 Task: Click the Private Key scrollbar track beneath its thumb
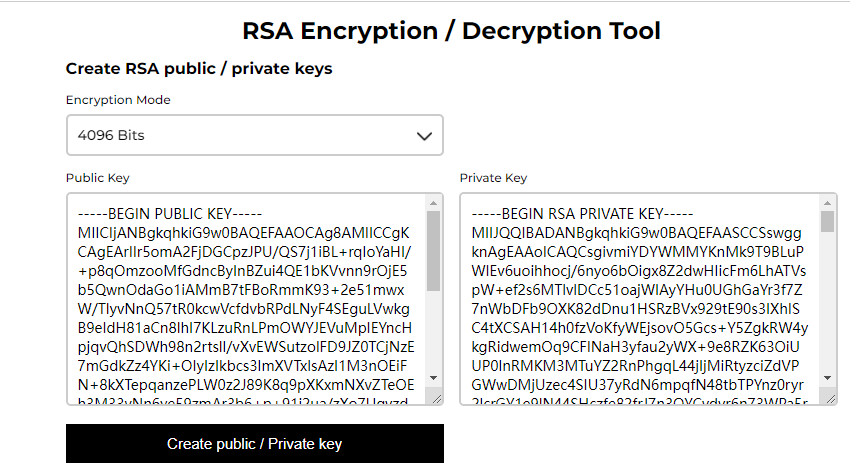(x=827, y=302)
